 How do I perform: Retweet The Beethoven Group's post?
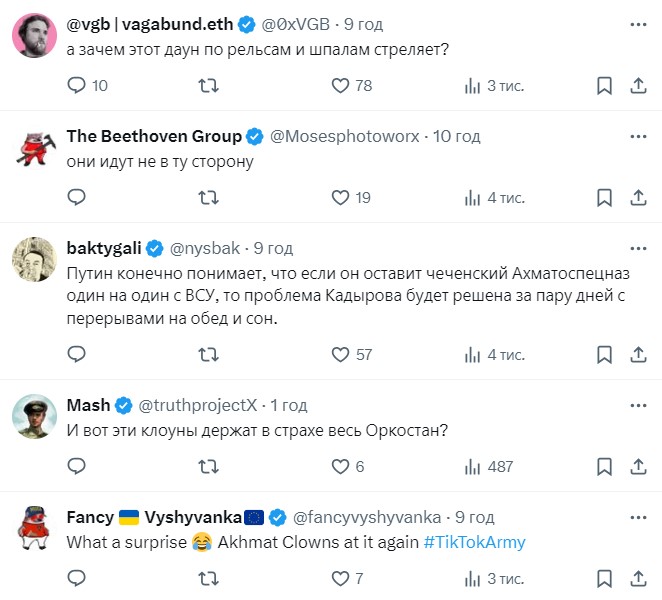(208, 198)
